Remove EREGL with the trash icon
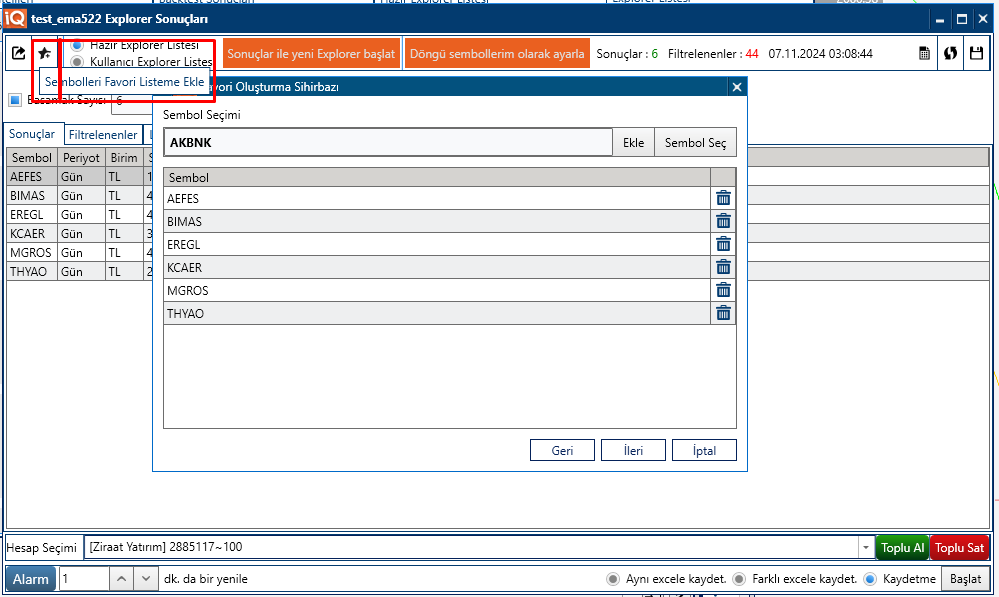The height and width of the screenshot is (597, 999). [x=723, y=244]
